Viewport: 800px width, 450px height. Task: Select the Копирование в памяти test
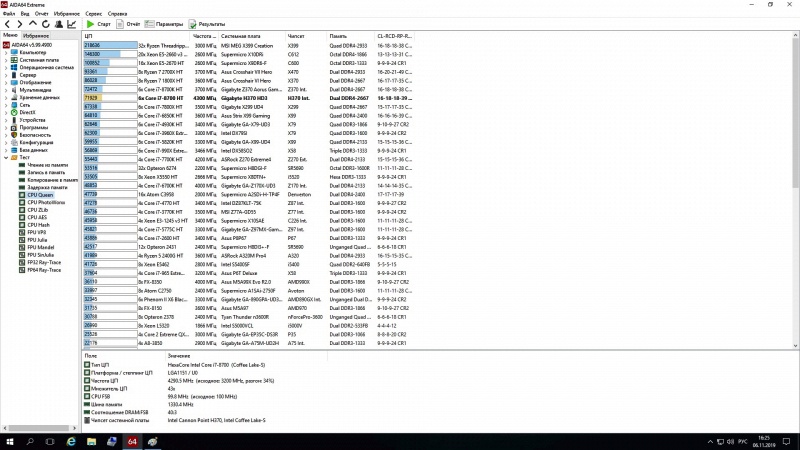coord(53,180)
